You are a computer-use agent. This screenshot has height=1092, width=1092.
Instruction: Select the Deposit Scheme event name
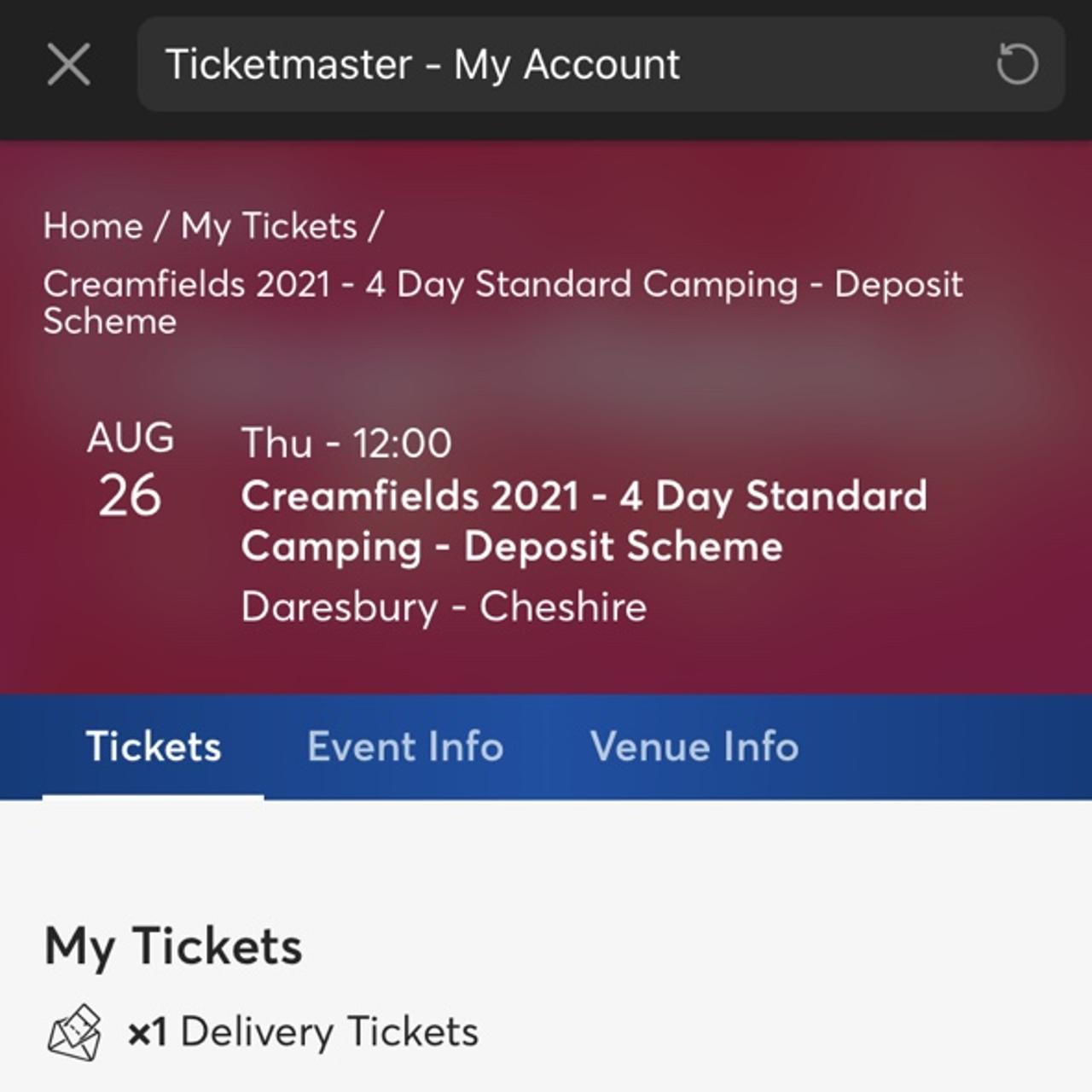coord(512,546)
